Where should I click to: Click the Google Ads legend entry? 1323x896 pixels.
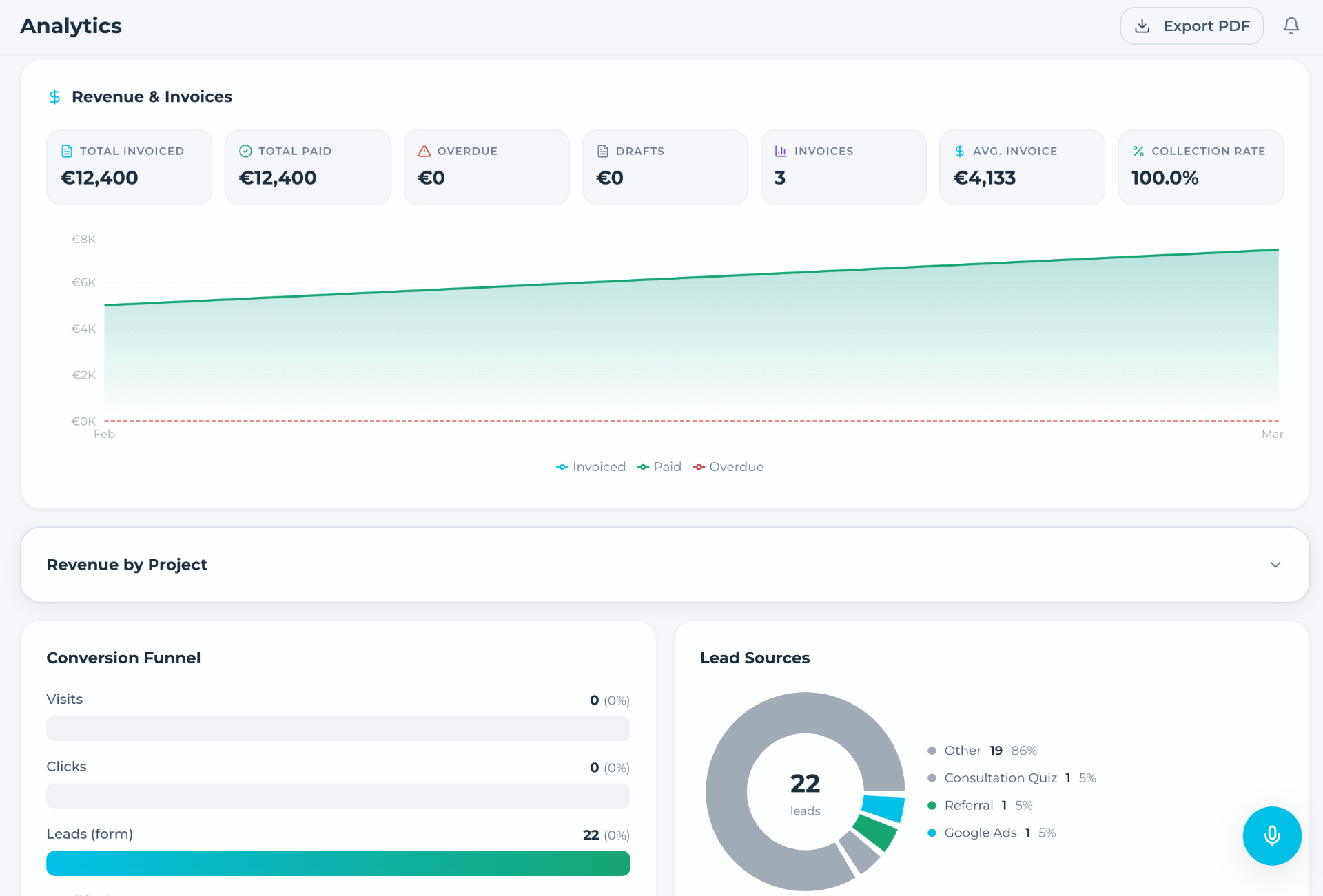[992, 833]
